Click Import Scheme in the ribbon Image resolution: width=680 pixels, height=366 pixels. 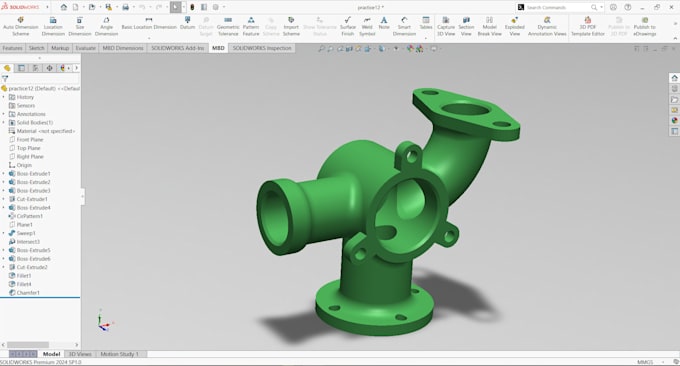291,26
